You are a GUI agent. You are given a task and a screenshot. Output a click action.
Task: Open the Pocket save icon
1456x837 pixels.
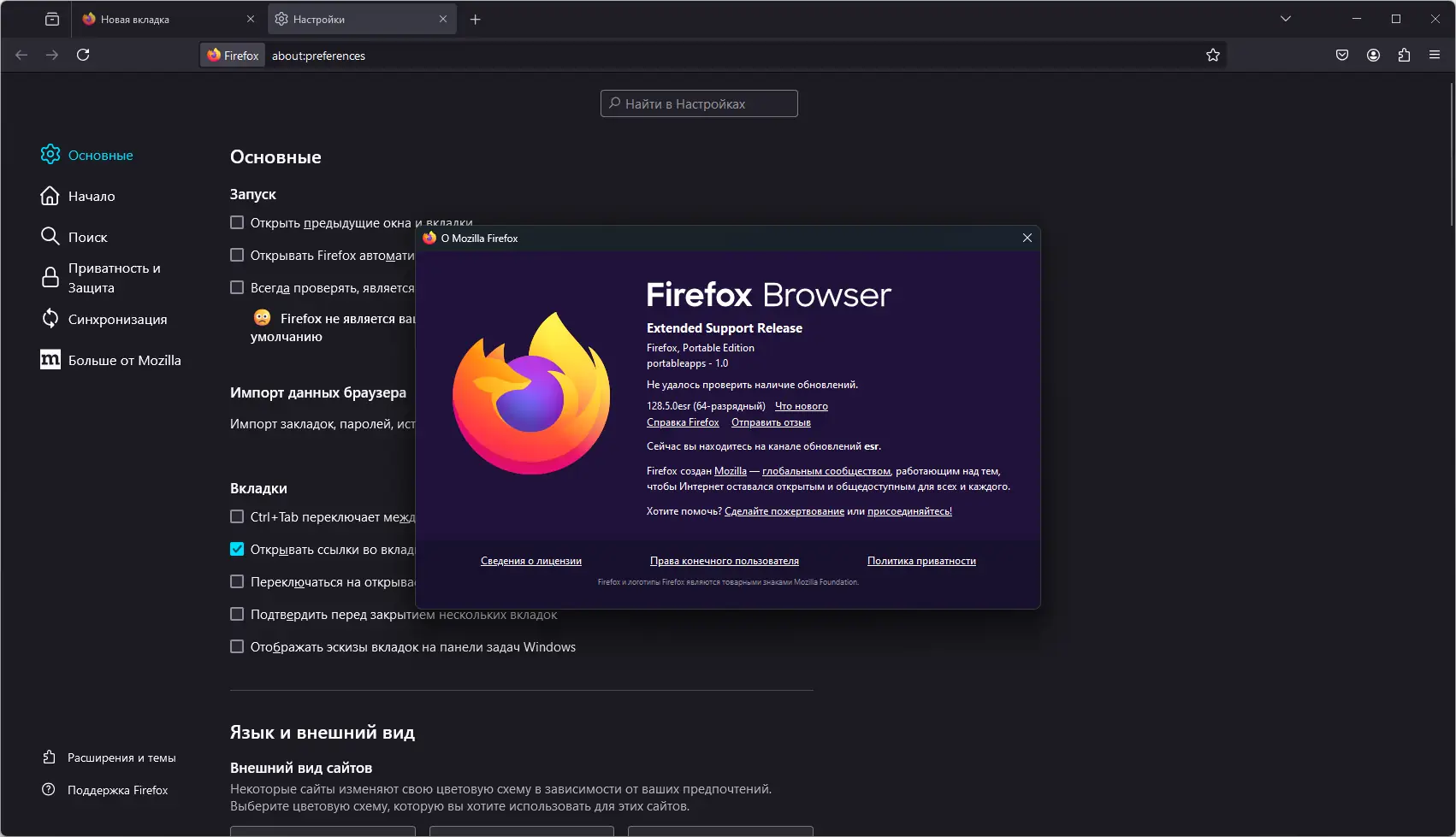(x=1342, y=55)
